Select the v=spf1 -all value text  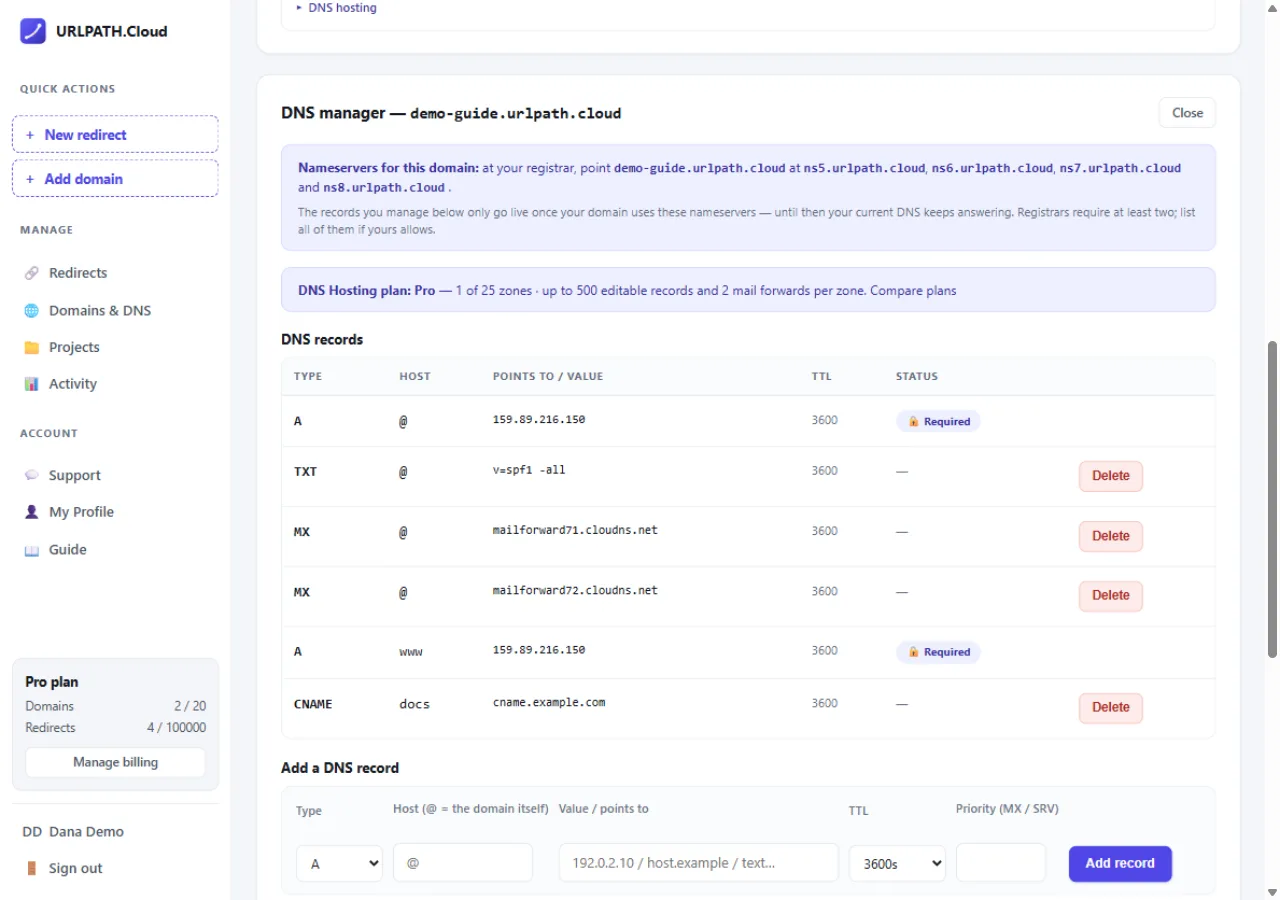pos(529,470)
